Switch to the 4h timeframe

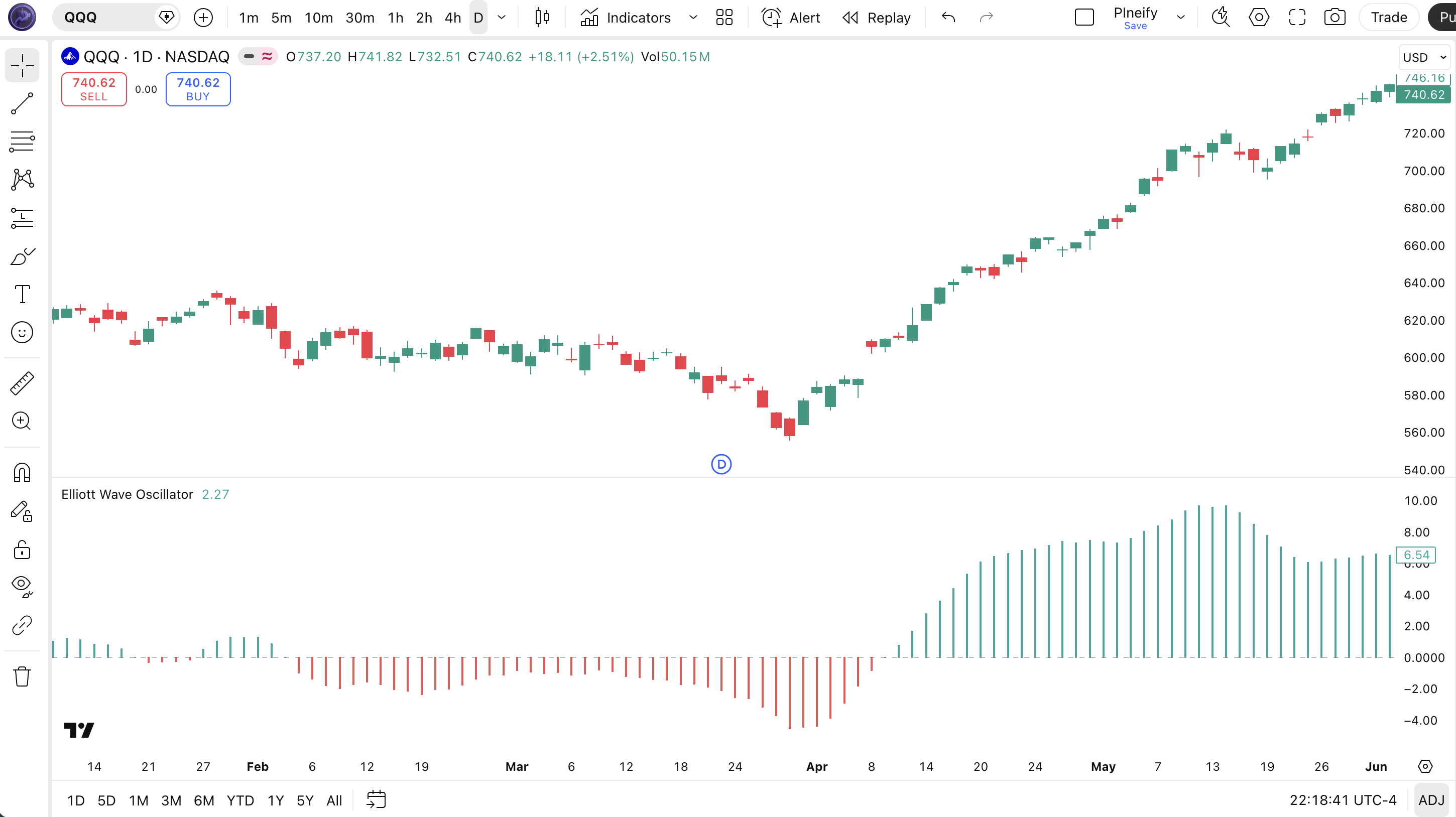(453, 18)
